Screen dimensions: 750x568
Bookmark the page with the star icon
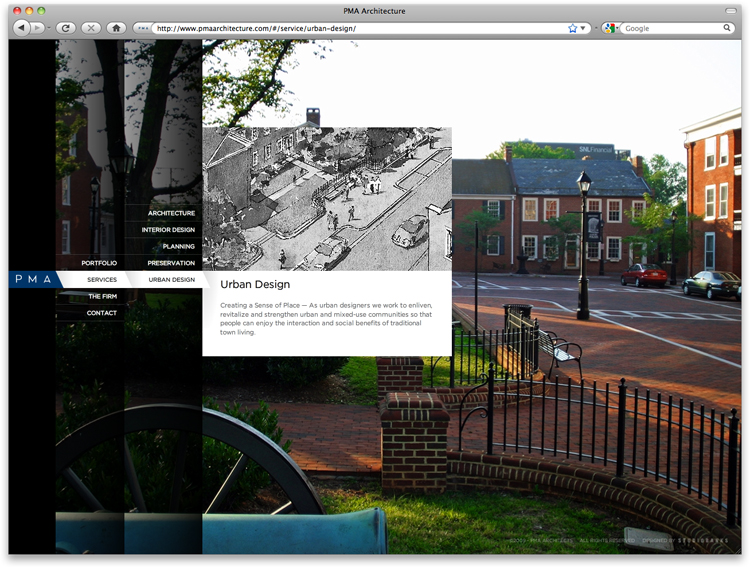point(573,28)
